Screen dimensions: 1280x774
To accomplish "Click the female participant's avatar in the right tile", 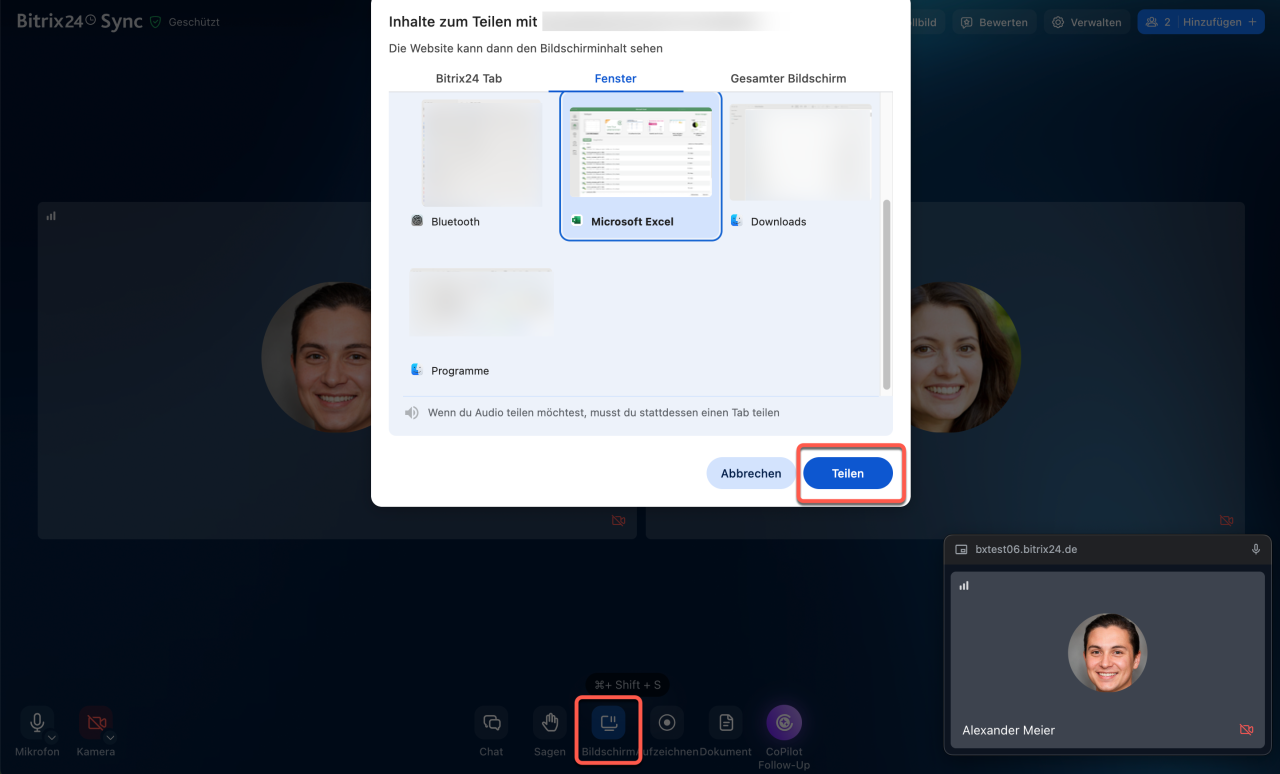I will coord(965,357).
